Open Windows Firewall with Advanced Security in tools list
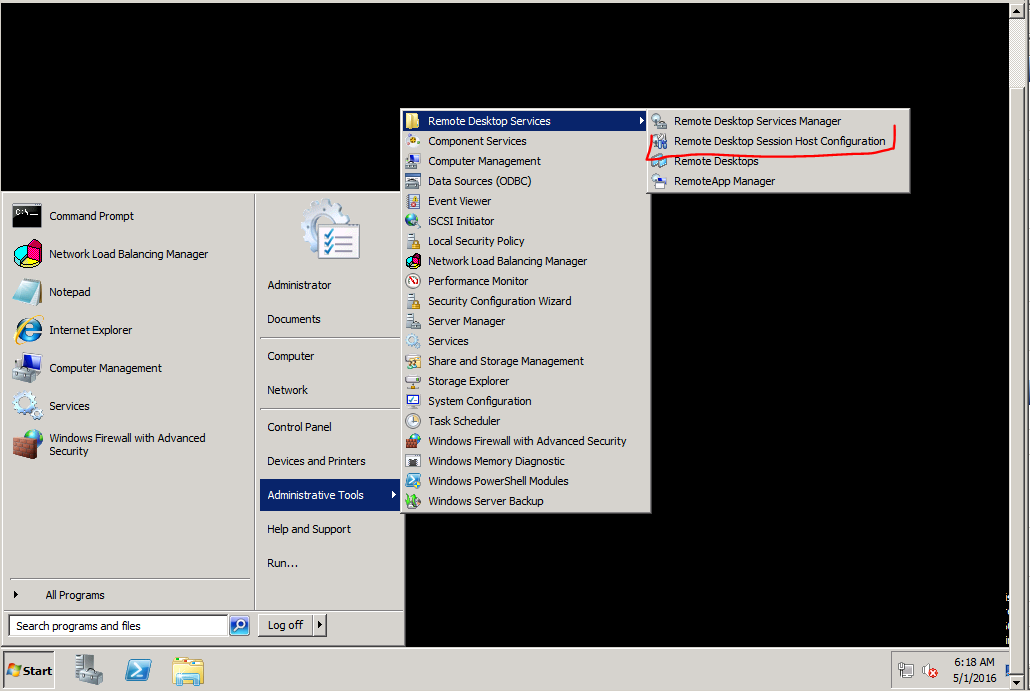Screen dimensions: 1030x692 point(526,441)
